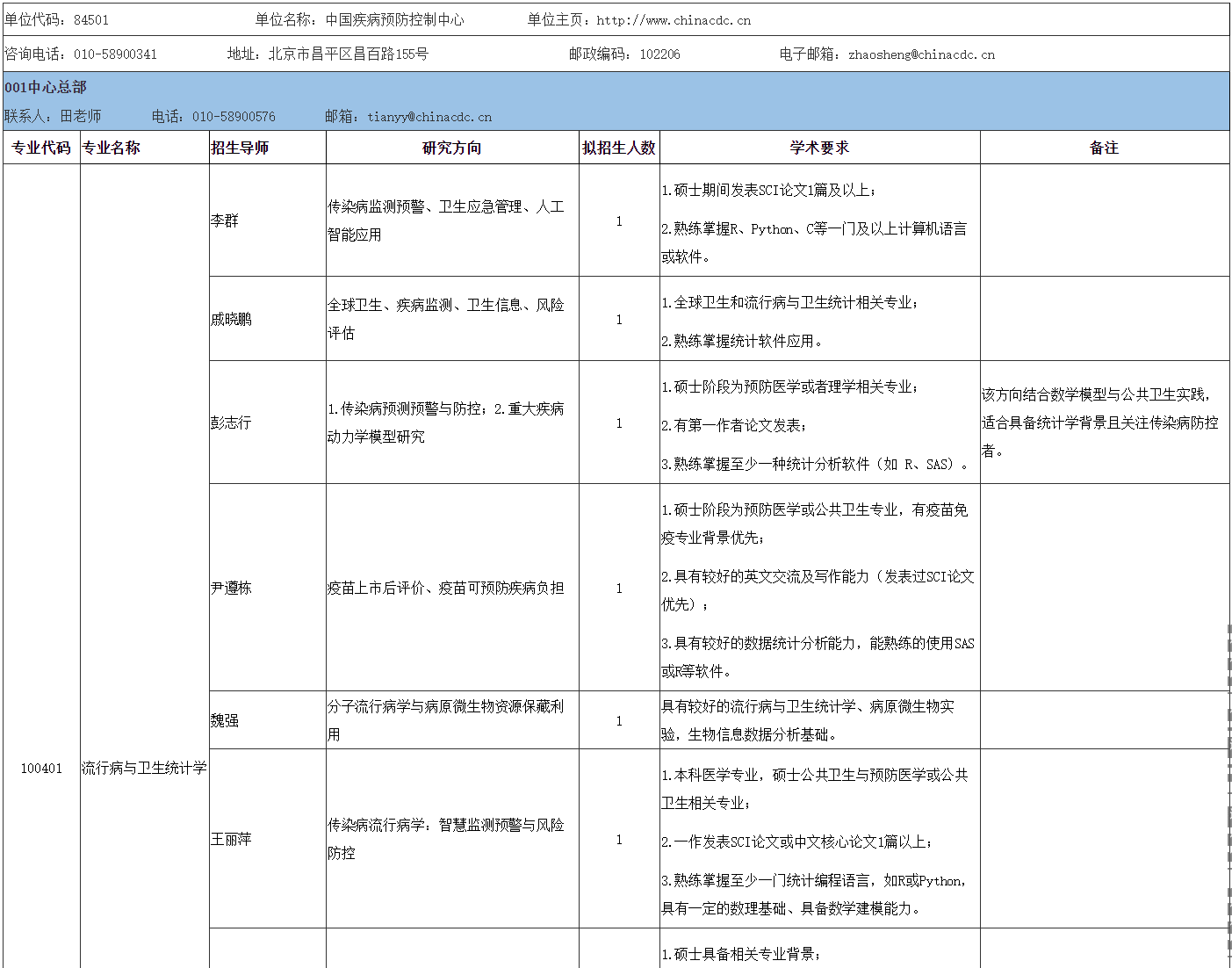Click the 001中心总部 section heading
1232x968 pixels.
pos(46,87)
